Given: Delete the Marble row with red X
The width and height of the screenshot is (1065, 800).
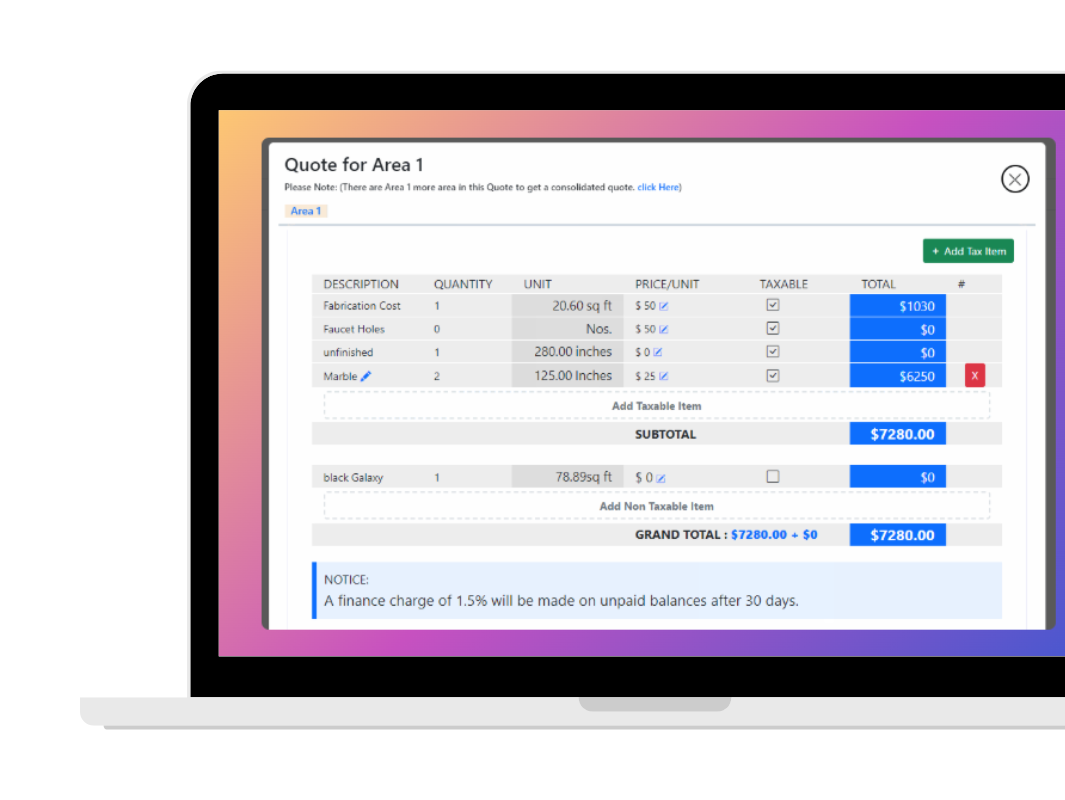Looking at the screenshot, I should point(975,375).
